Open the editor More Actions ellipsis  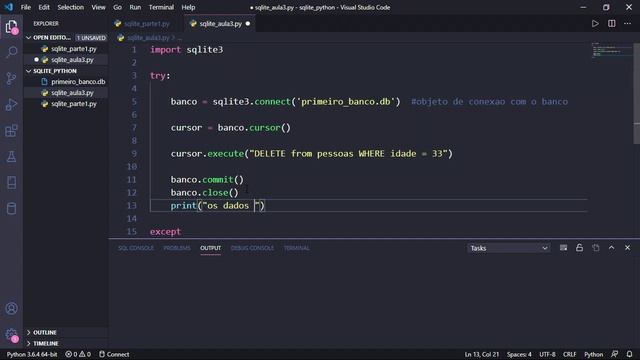click(627, 24)
